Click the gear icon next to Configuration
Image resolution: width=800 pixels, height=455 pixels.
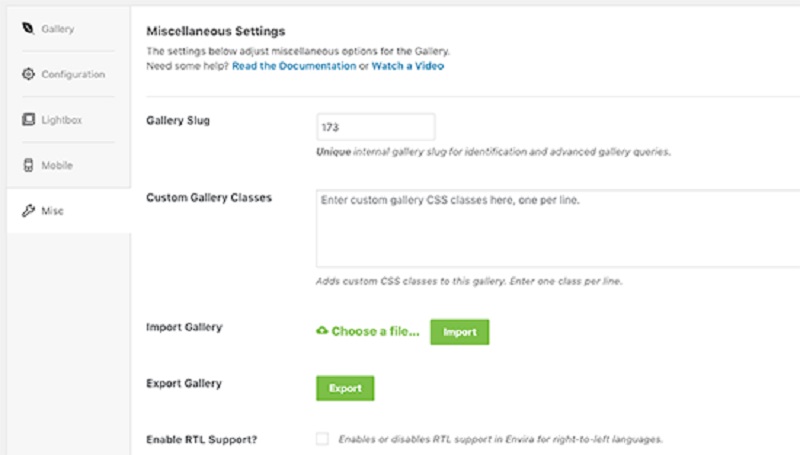27,74
